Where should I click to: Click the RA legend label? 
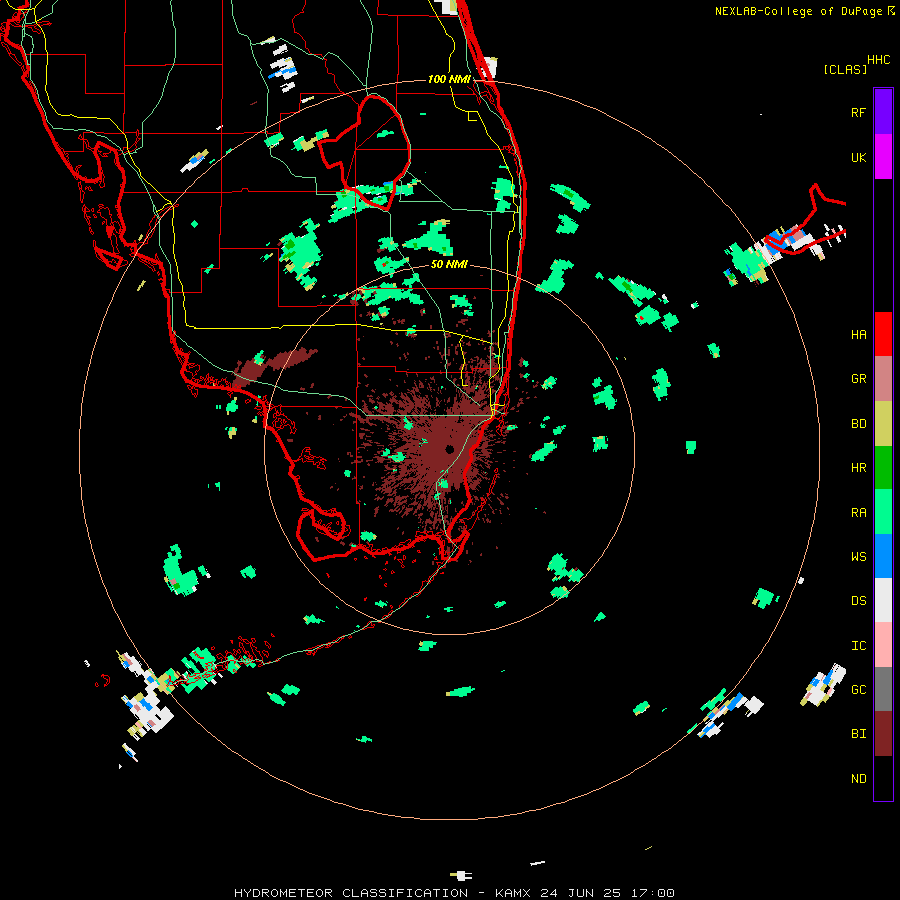pos(858,513)
